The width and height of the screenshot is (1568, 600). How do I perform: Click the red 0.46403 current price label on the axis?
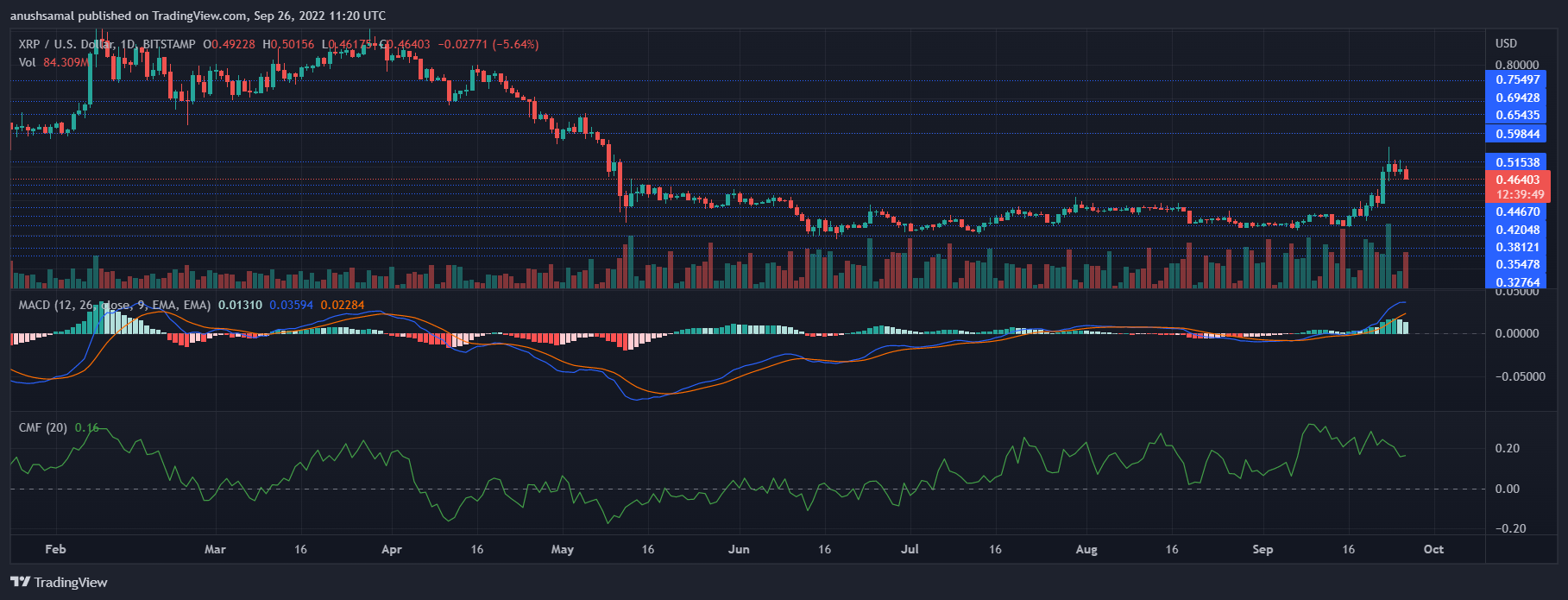click(1518, 180)
